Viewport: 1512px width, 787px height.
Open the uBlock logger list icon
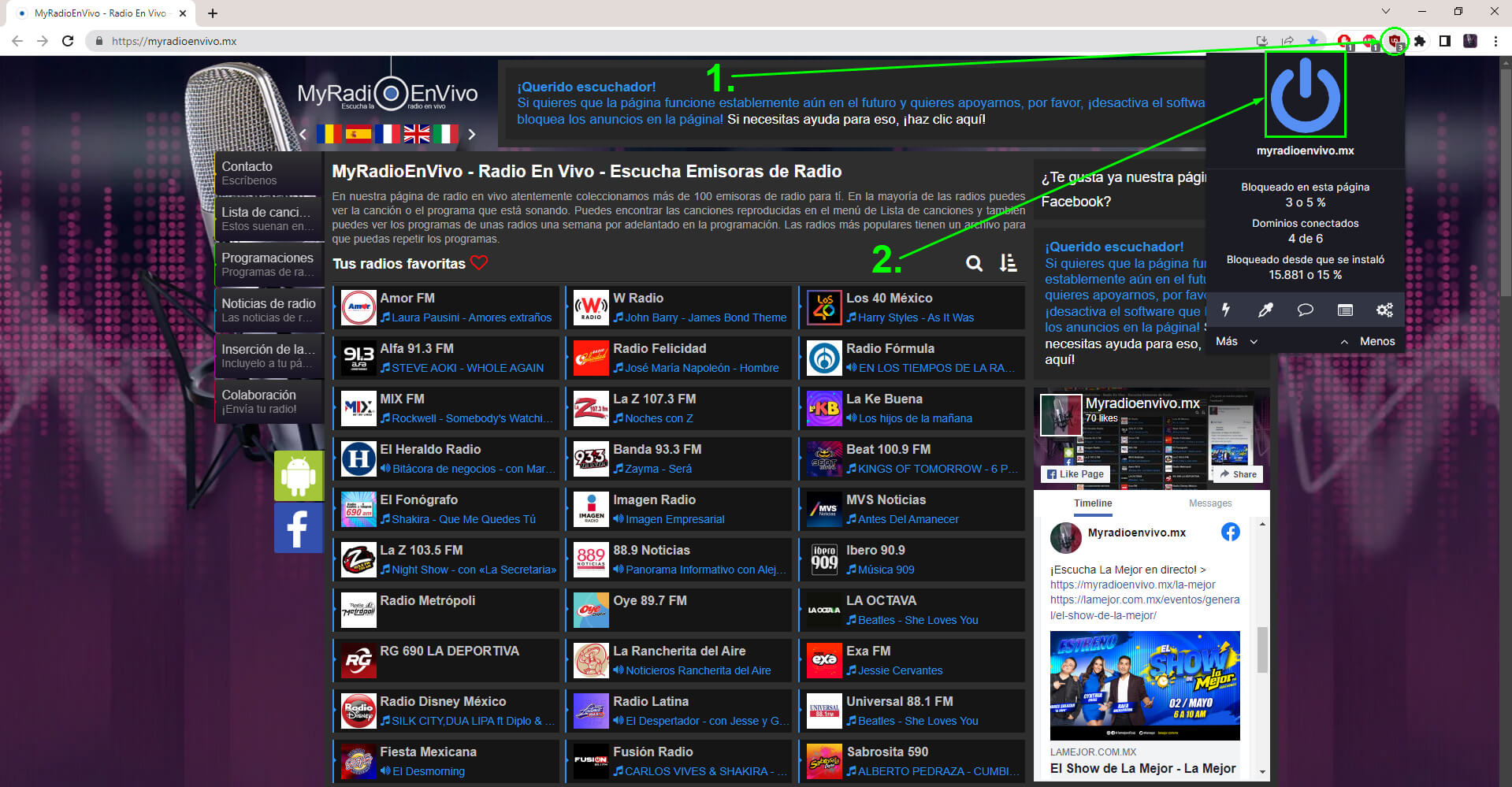[1345, 310]
